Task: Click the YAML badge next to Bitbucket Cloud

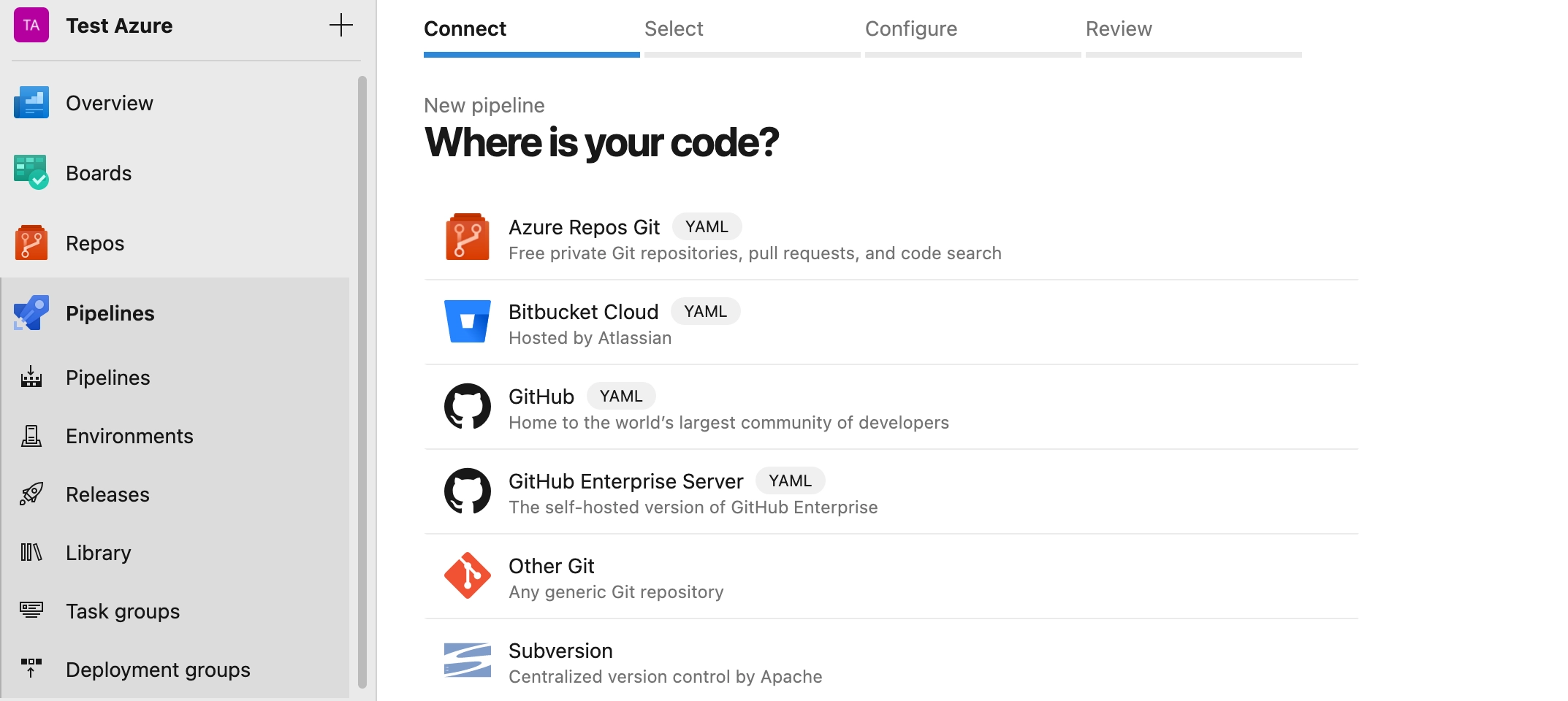Action: pyautogui.click(x=705, y=311)
